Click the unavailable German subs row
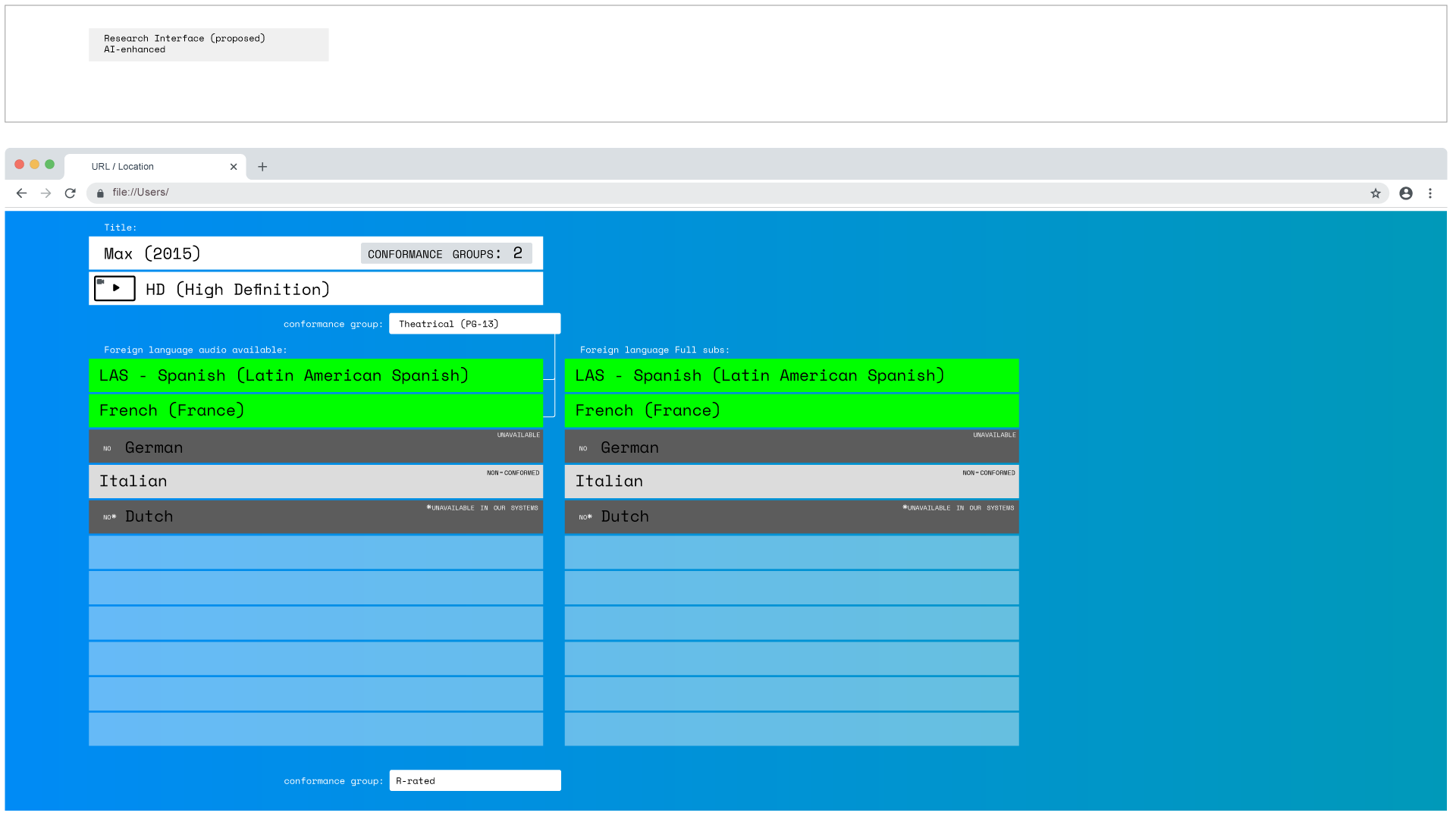This screenshot has height=819, width=1456. pyautogui.click(x=791, y=447)
